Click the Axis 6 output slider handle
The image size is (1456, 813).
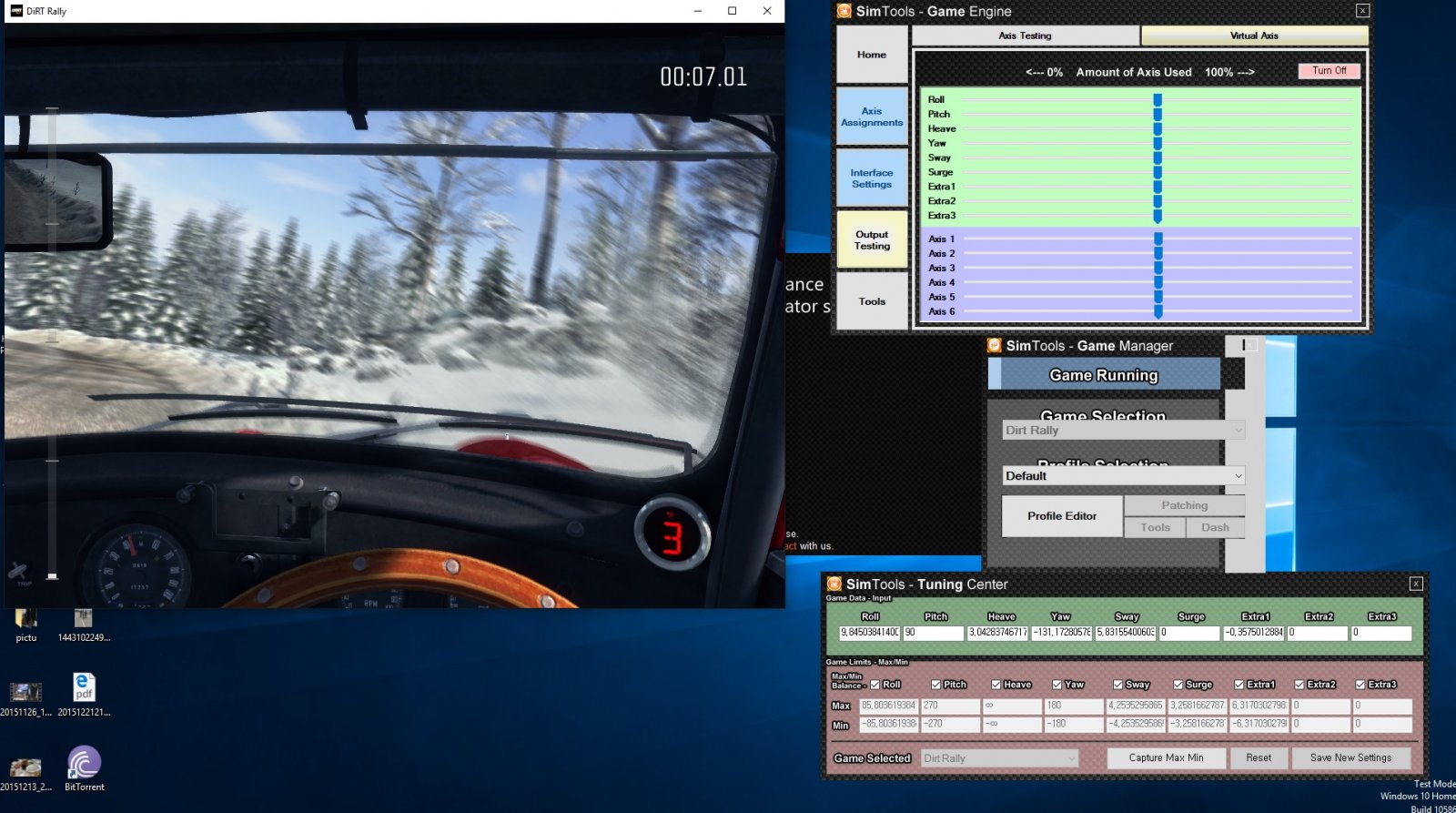click(x=1158, y=312)
